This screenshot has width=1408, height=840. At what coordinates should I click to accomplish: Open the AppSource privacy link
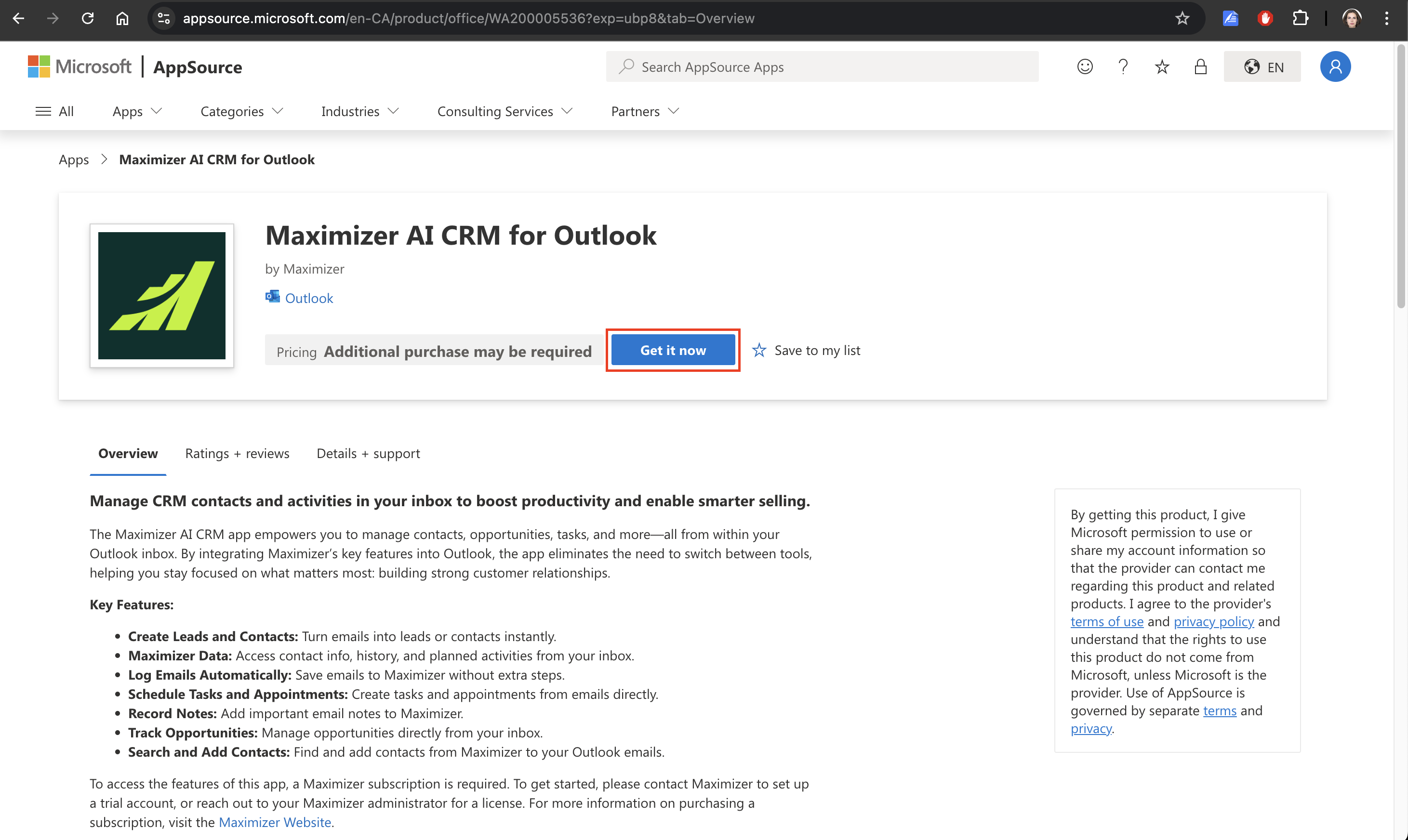1090,728
